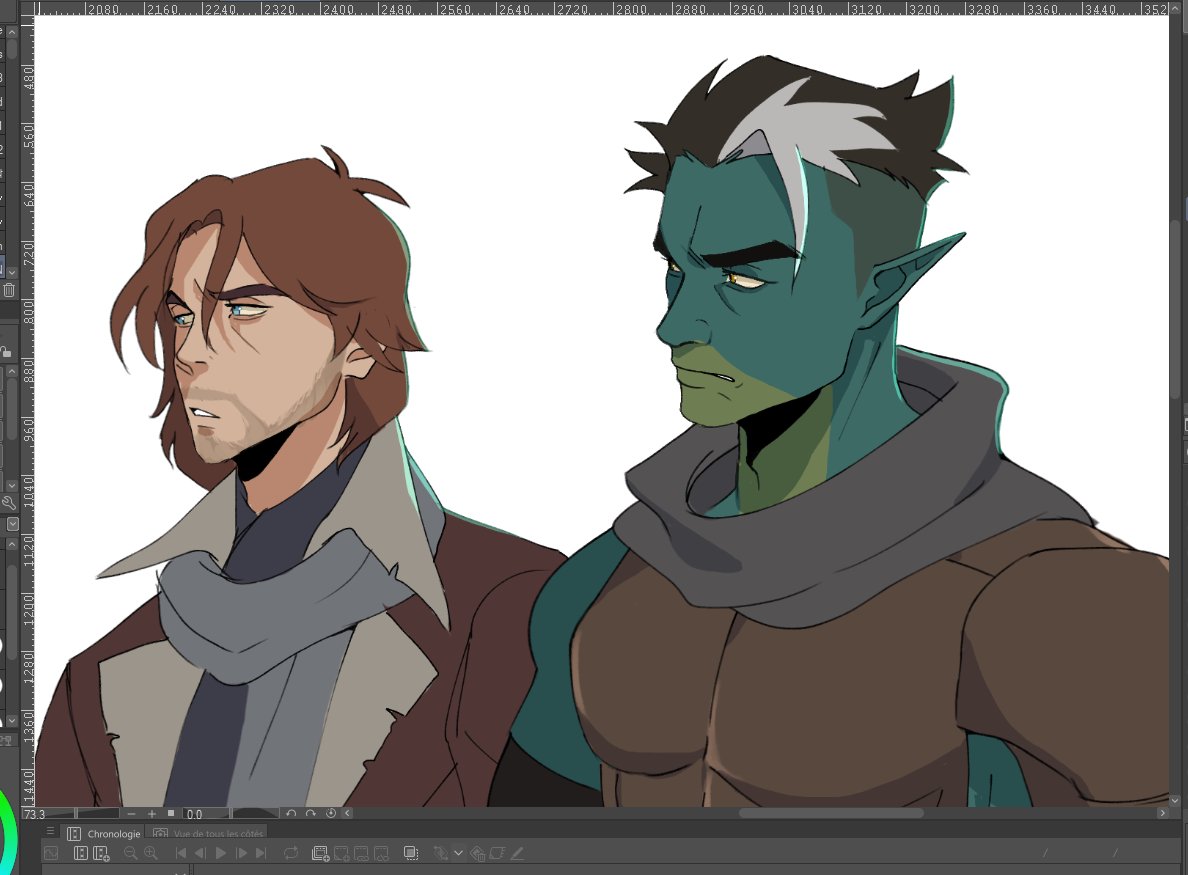
Task: Expand the boxed chevron dropdown below wrench
Action: point(12,523)
